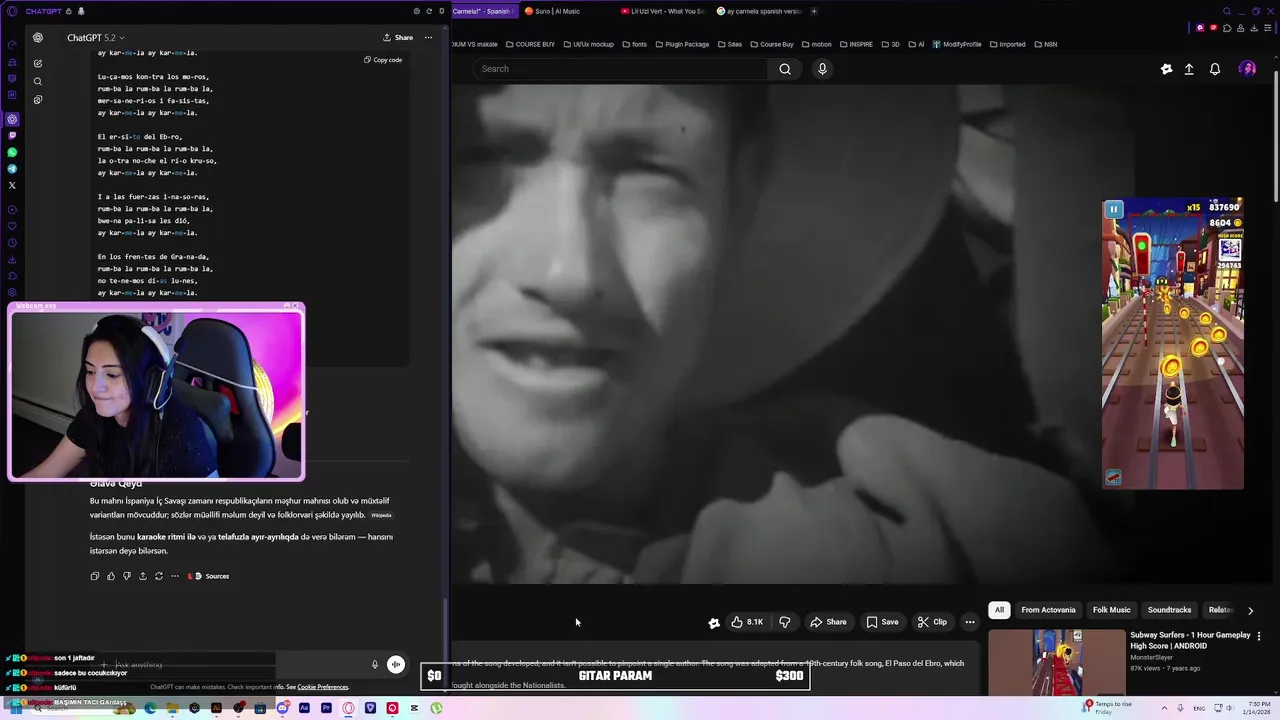Open Cookie Preferences link
The height and width of the screenshot is (720, 1280).
pos(323,687)
